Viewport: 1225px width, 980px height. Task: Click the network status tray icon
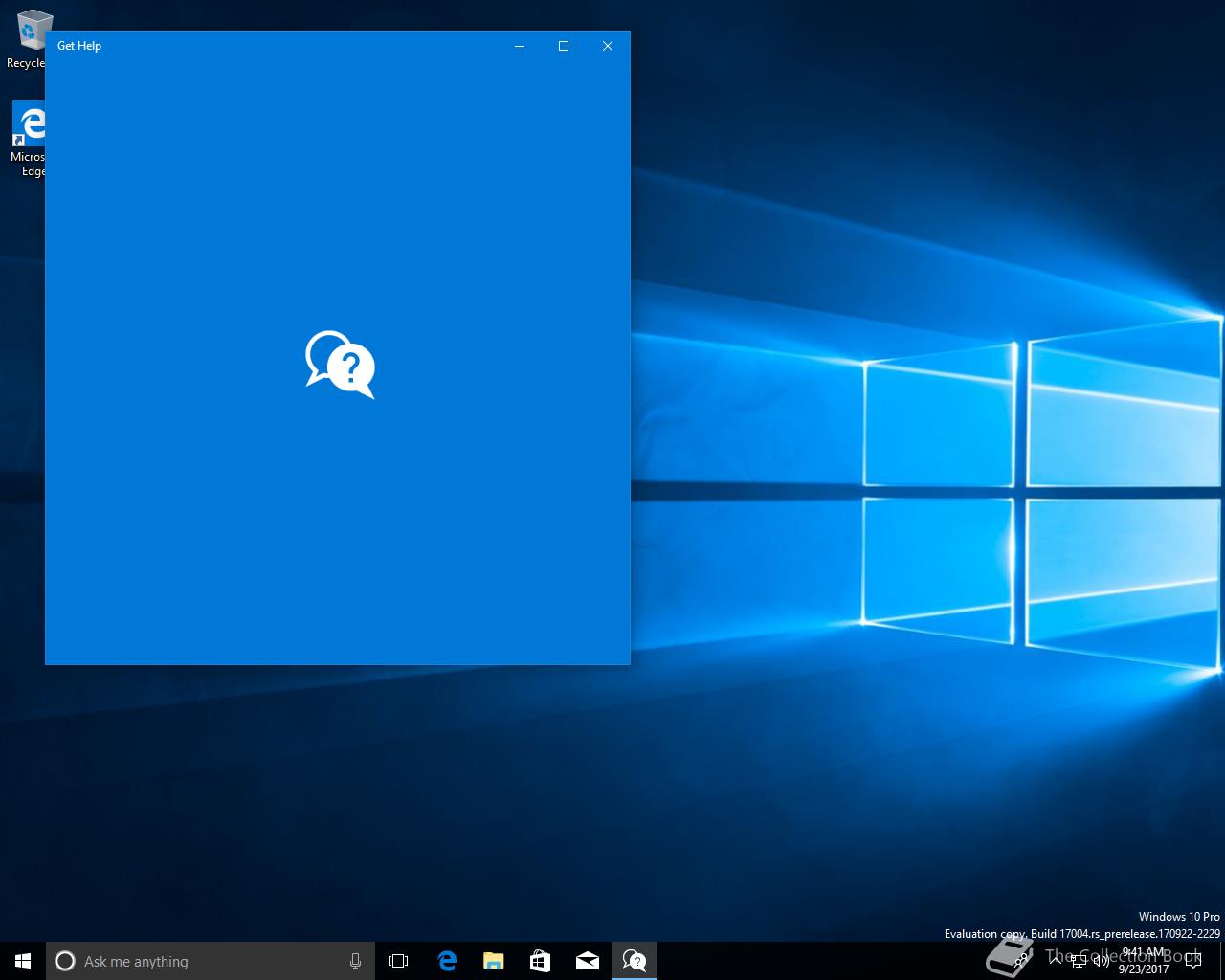tap(1079, 961)
